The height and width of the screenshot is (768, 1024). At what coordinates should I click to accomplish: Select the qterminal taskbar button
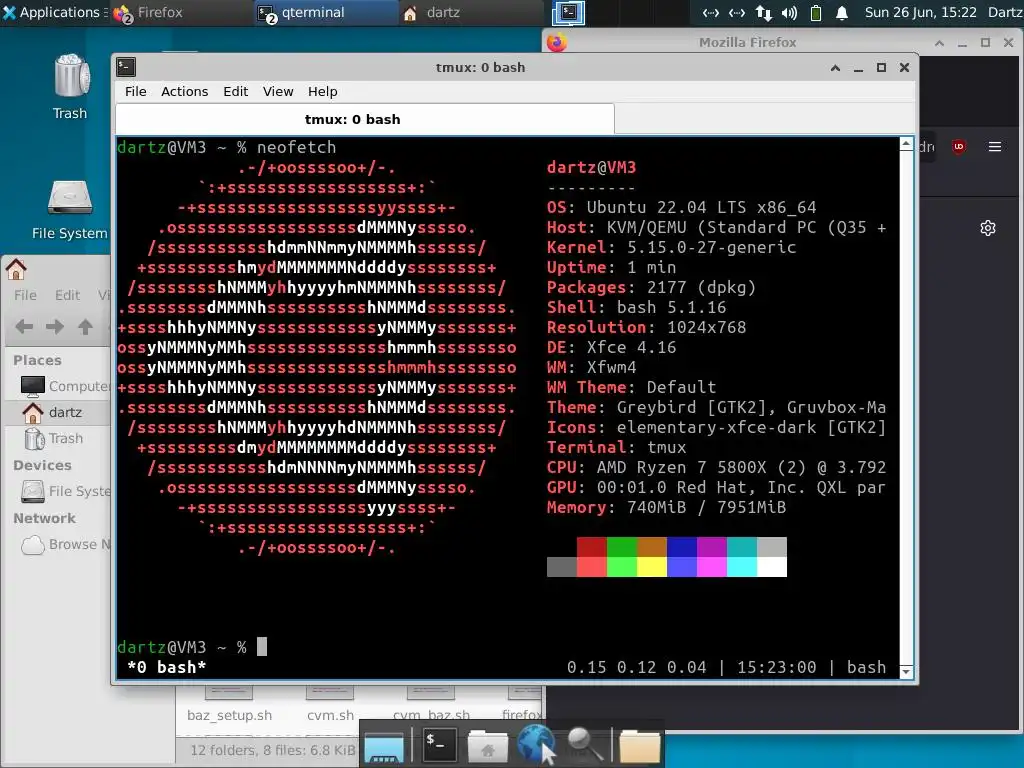click(326, 12)
